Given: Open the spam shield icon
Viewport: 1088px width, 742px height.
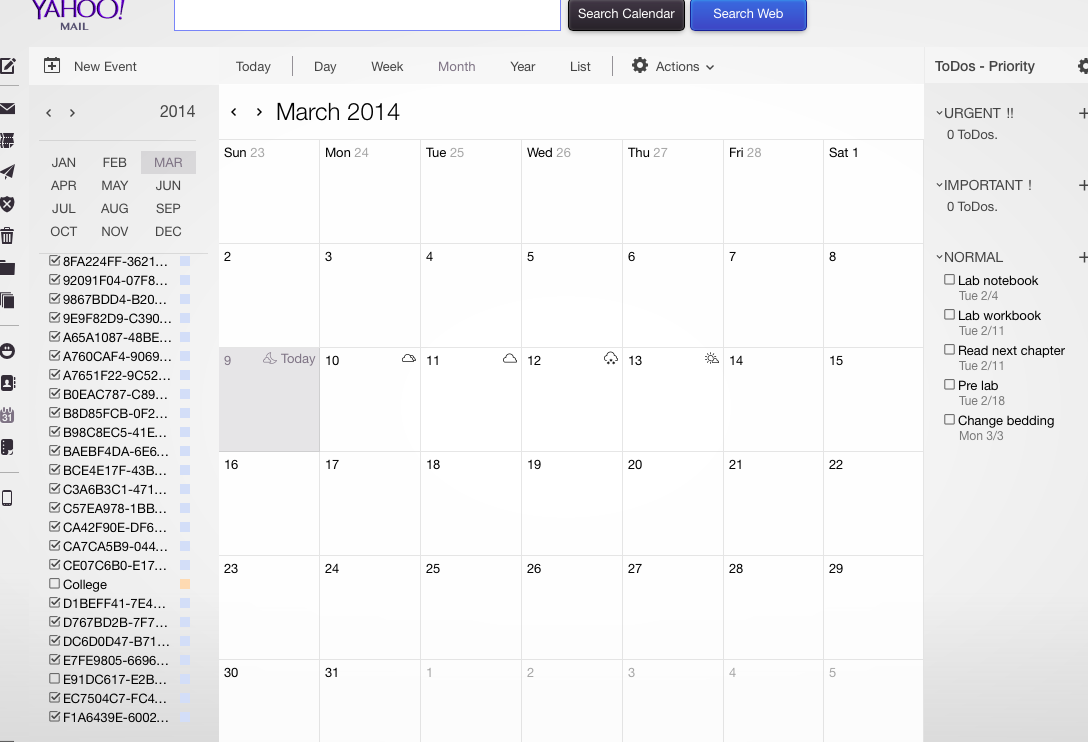Looking at the screenshot, I should click(x=8, y=204).
